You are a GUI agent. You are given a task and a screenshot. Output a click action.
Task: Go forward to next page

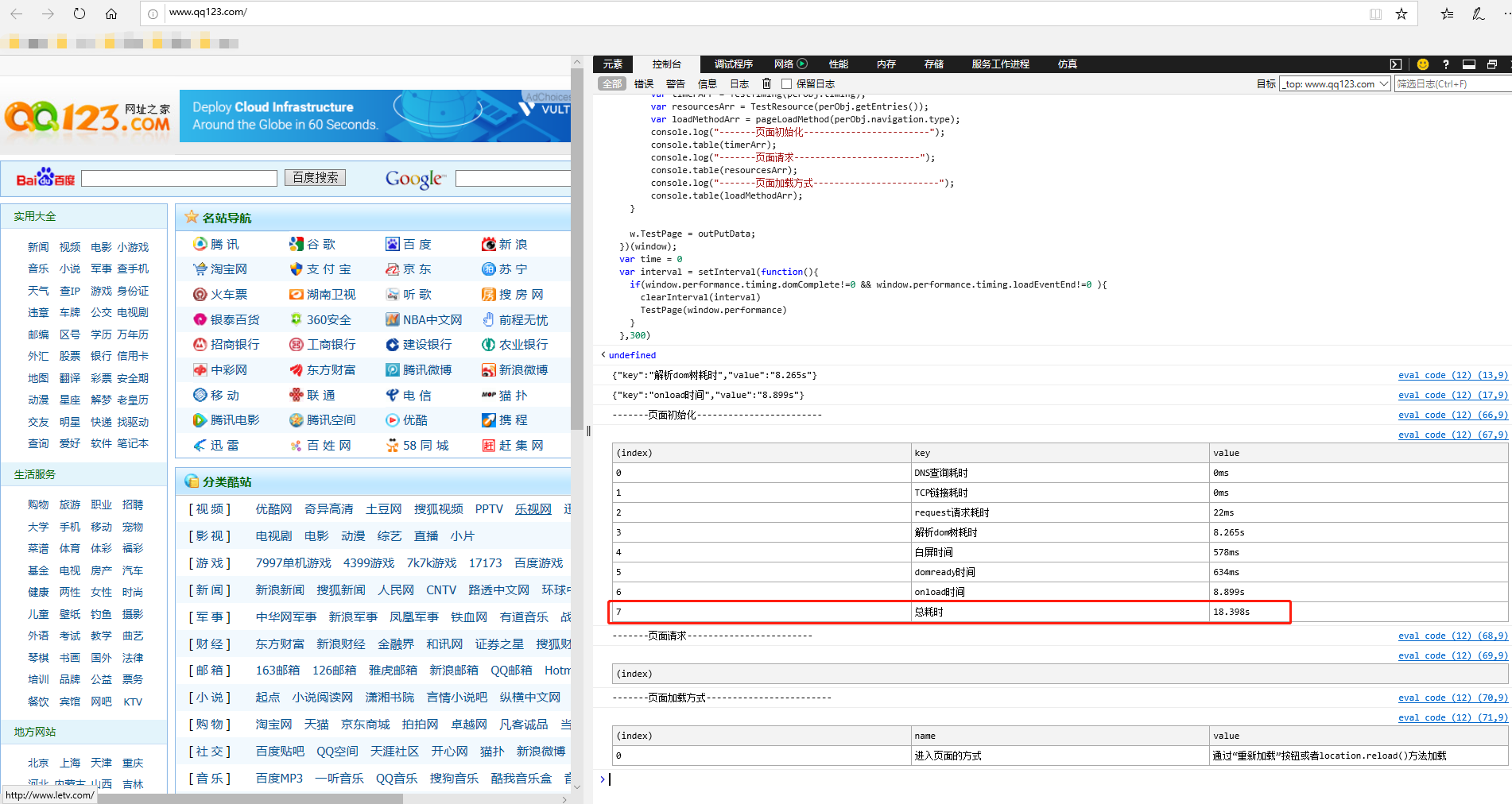coord(48,14)
